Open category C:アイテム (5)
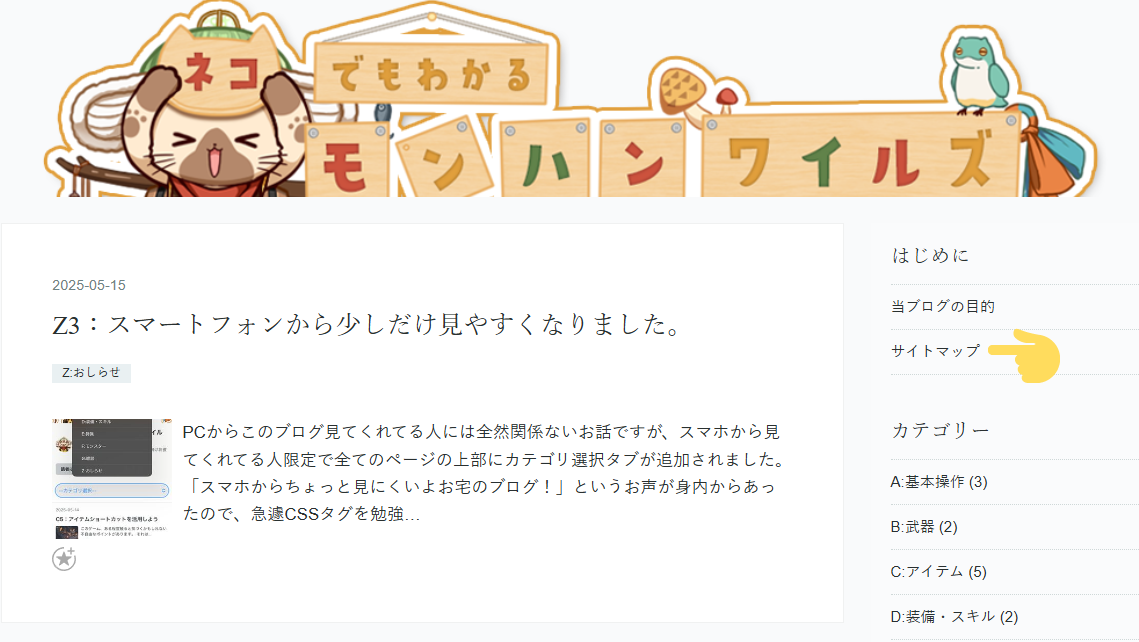This screenshot has height=642, width=1139. point(939,572)
